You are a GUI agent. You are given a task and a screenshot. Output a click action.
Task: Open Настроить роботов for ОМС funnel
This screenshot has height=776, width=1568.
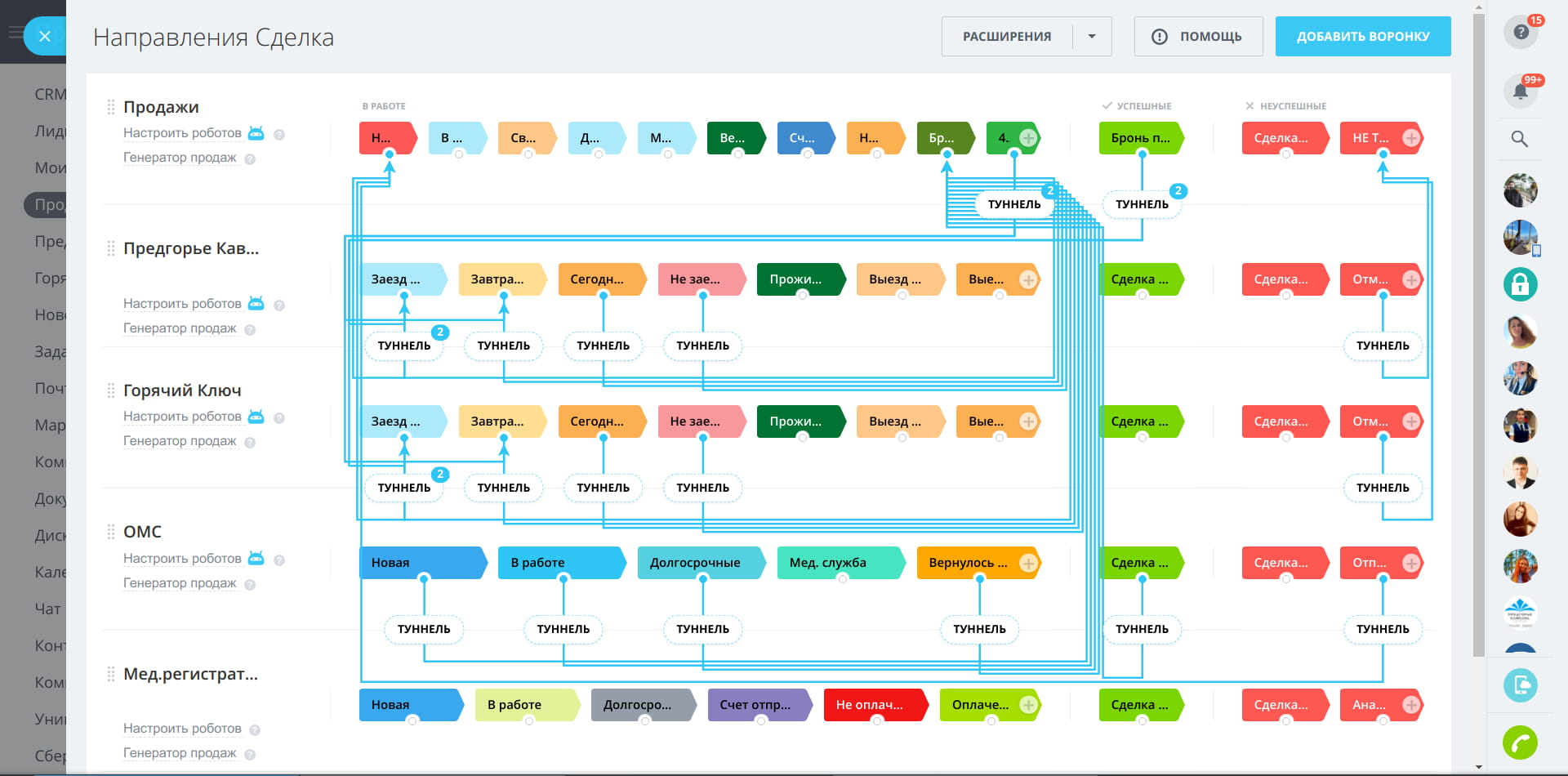(182, 559)
